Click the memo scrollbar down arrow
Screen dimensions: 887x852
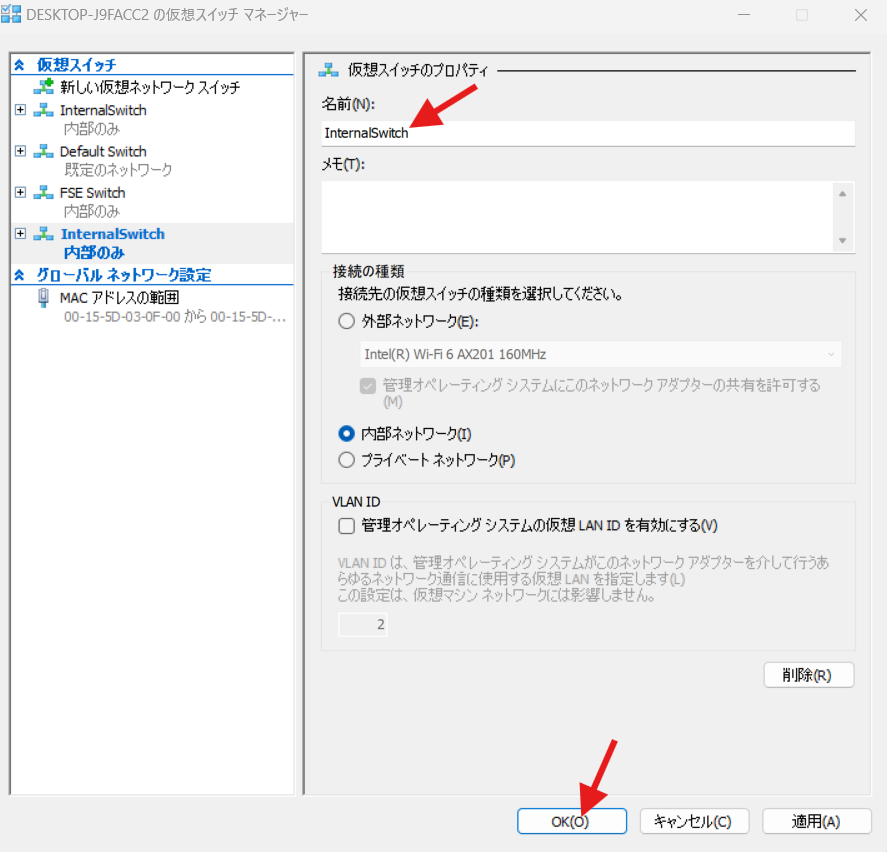[x=842, y=241]
